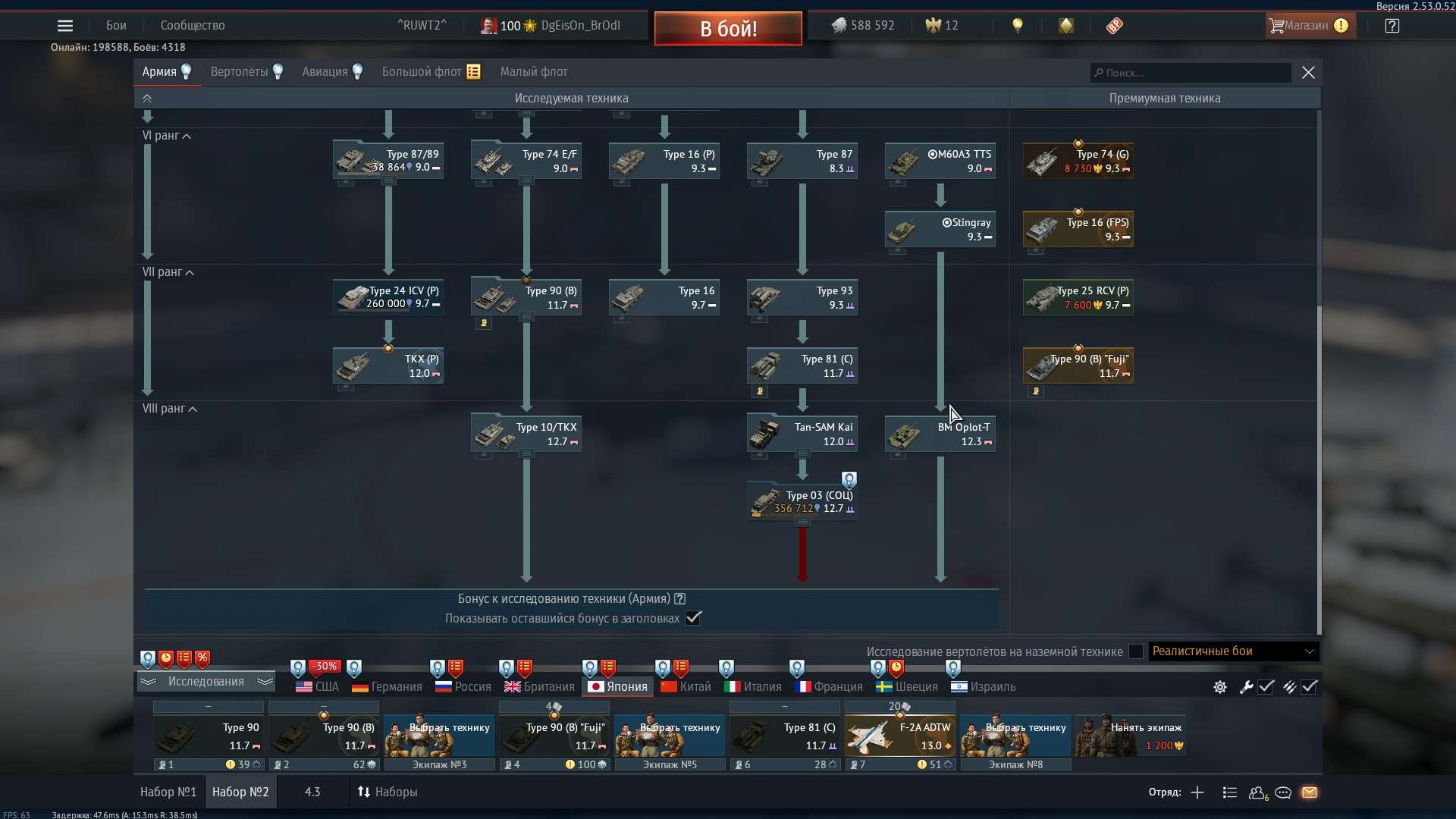The image size is (1456, 819).
Task: Toggle the auto-repair wrench checkbox
Action: coord(1266,686)
